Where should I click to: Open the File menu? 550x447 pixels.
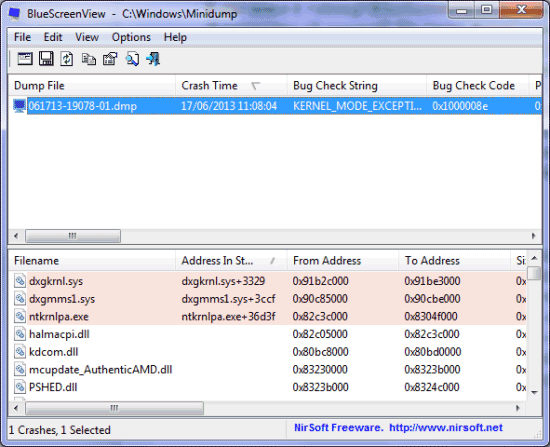22,37
